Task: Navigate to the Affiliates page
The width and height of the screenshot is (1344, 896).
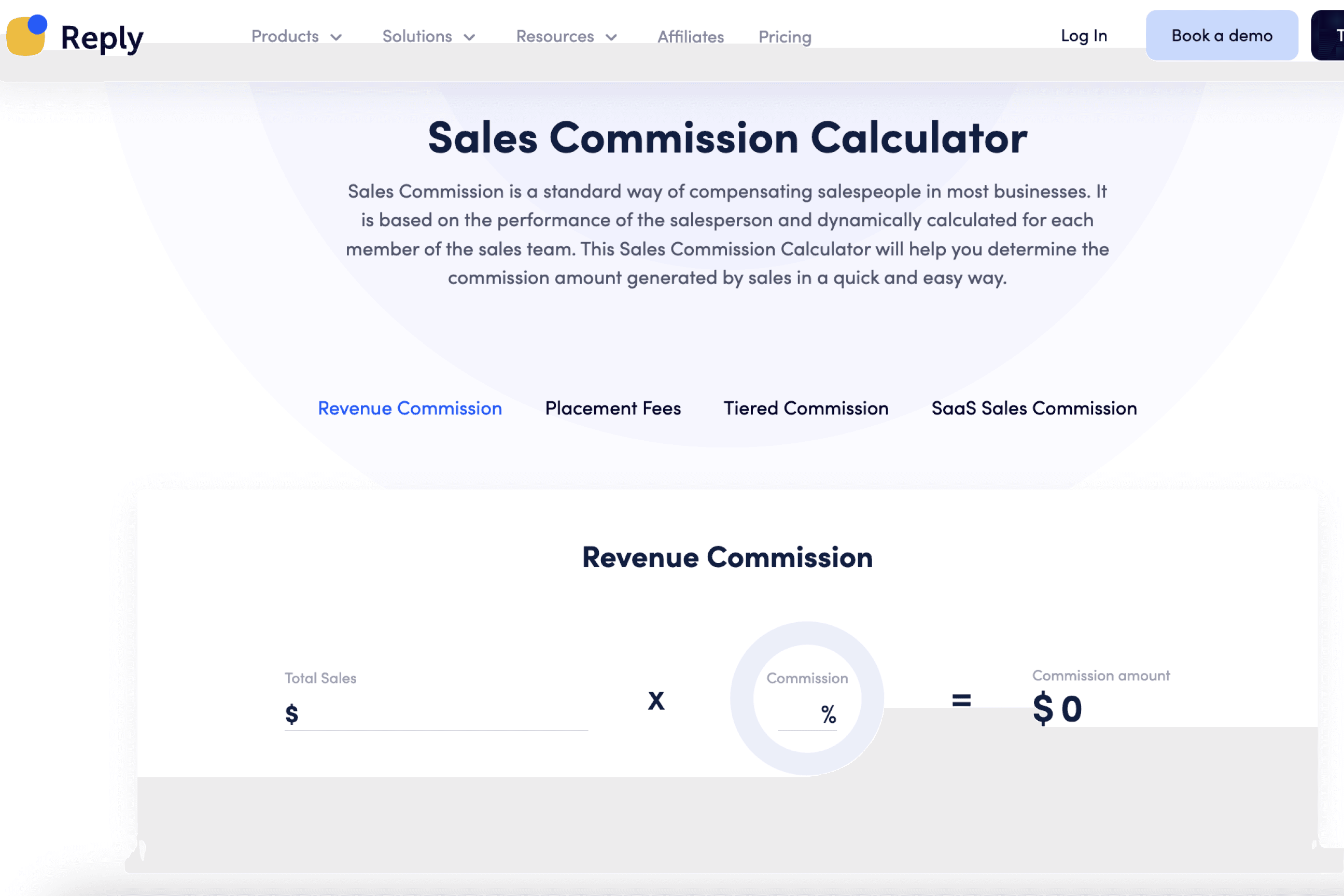Action: point(690,37)
